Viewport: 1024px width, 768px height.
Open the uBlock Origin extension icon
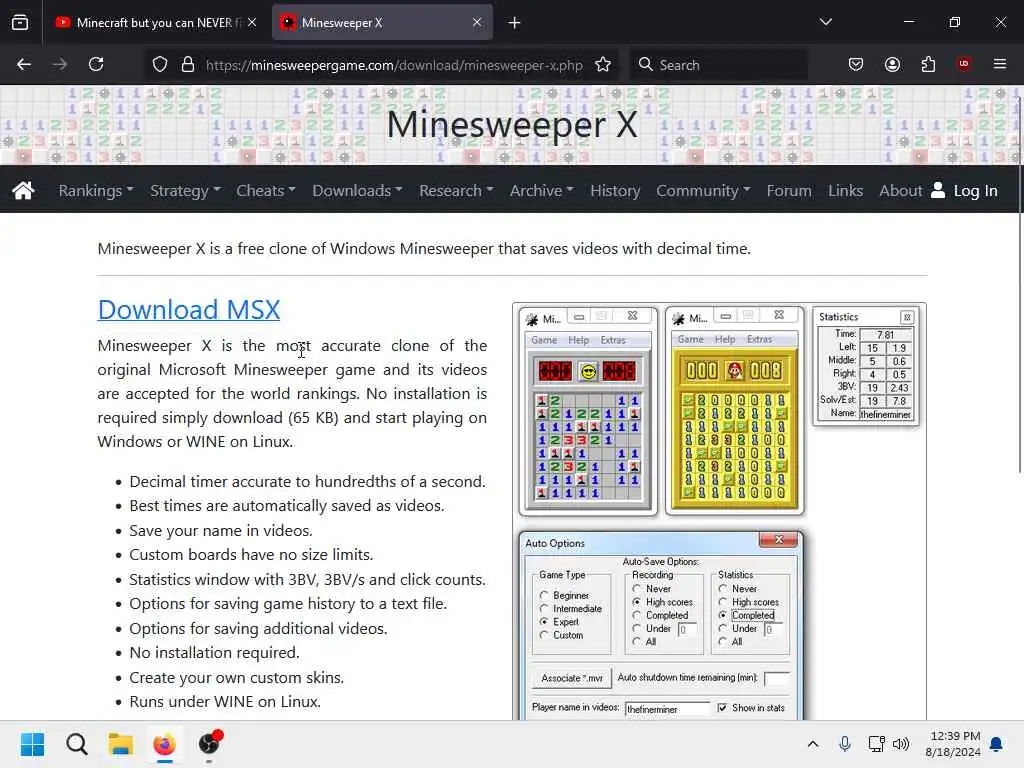tap(964, 64)
